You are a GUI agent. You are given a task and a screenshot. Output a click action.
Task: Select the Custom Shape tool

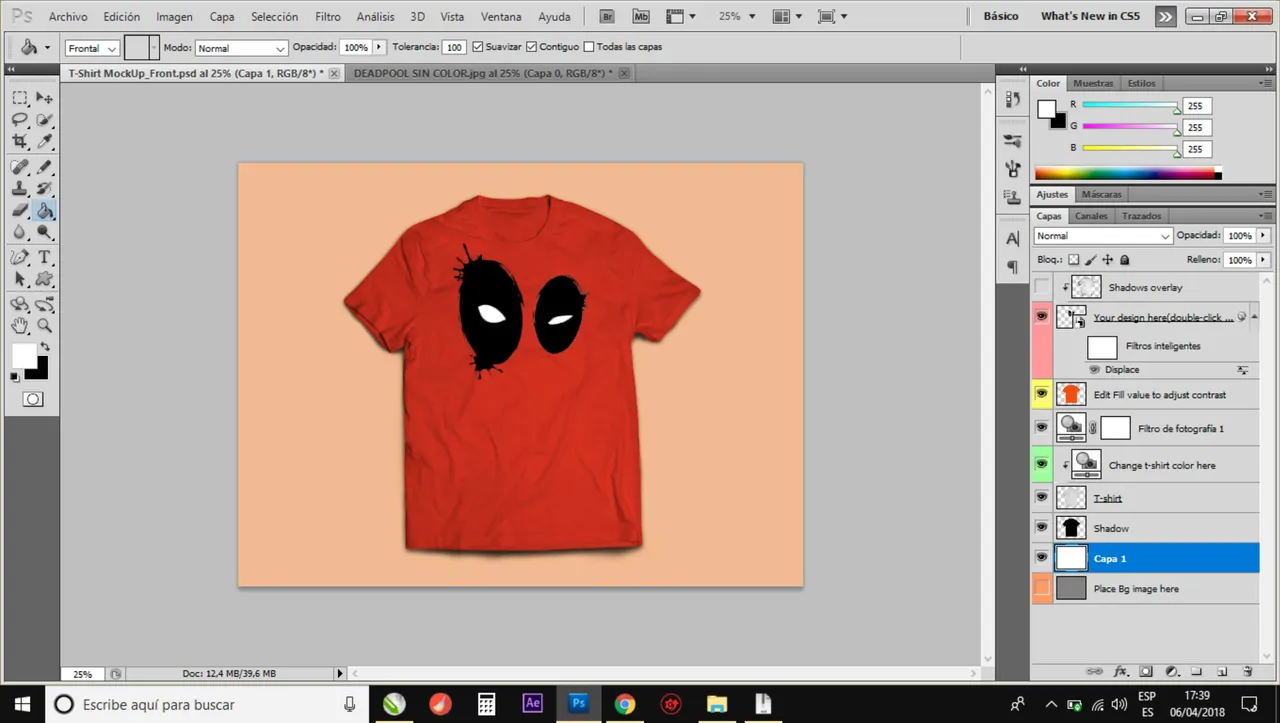point(45,279)
